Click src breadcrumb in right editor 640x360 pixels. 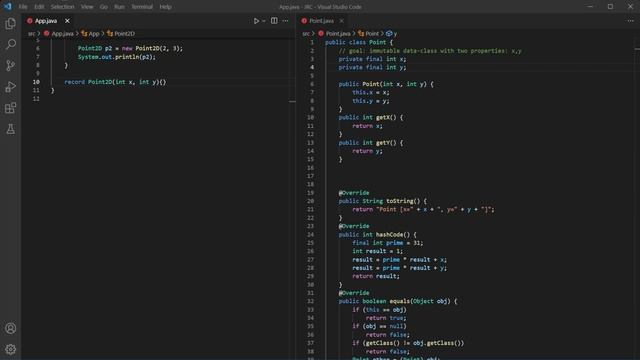coord(306,34)
